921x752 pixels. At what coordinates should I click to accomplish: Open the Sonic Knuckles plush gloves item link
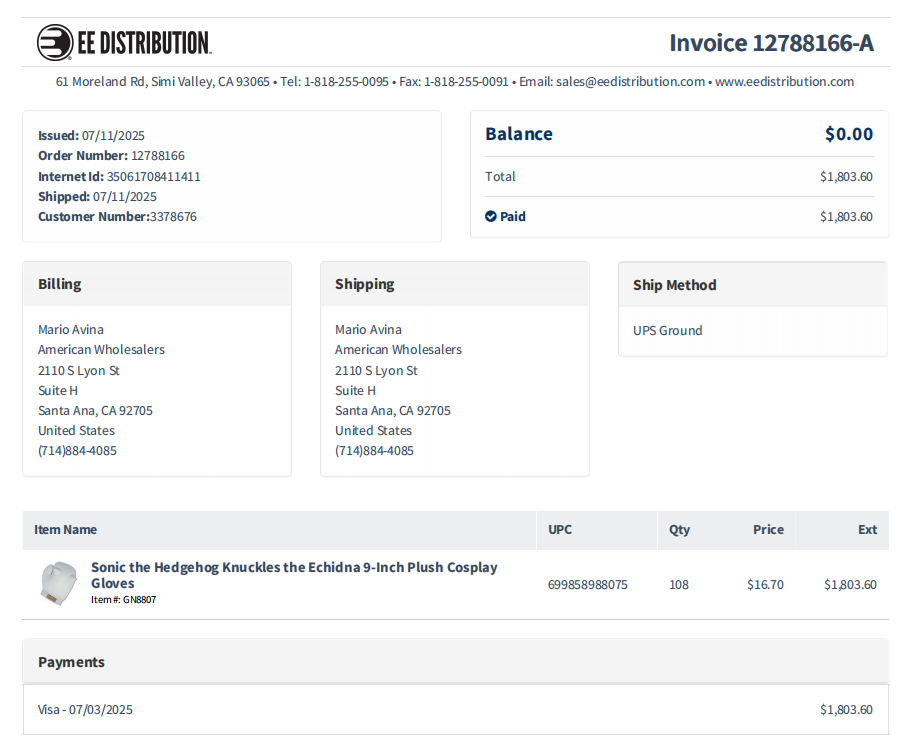point(293,574)
